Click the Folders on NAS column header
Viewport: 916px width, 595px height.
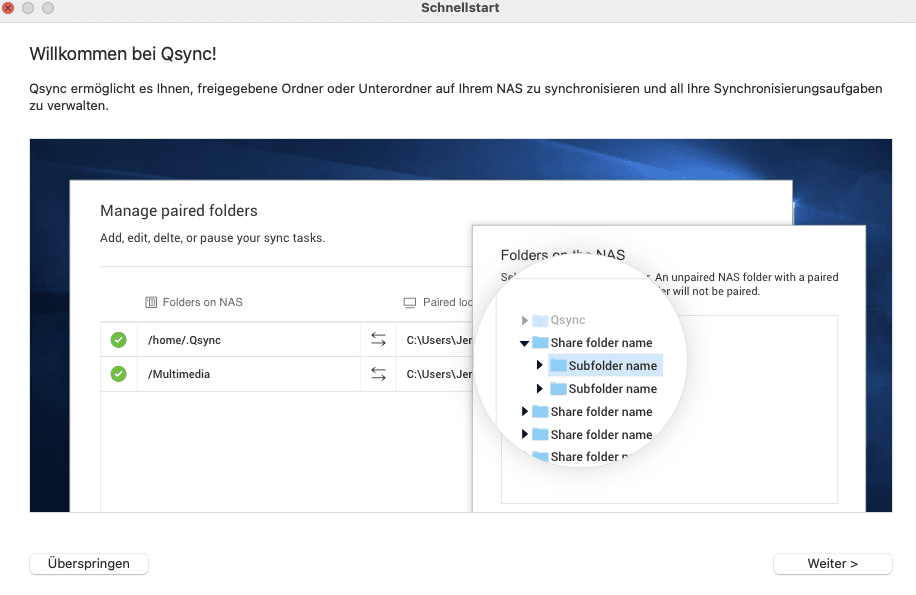pyautogui.click(x=202, y=302)
